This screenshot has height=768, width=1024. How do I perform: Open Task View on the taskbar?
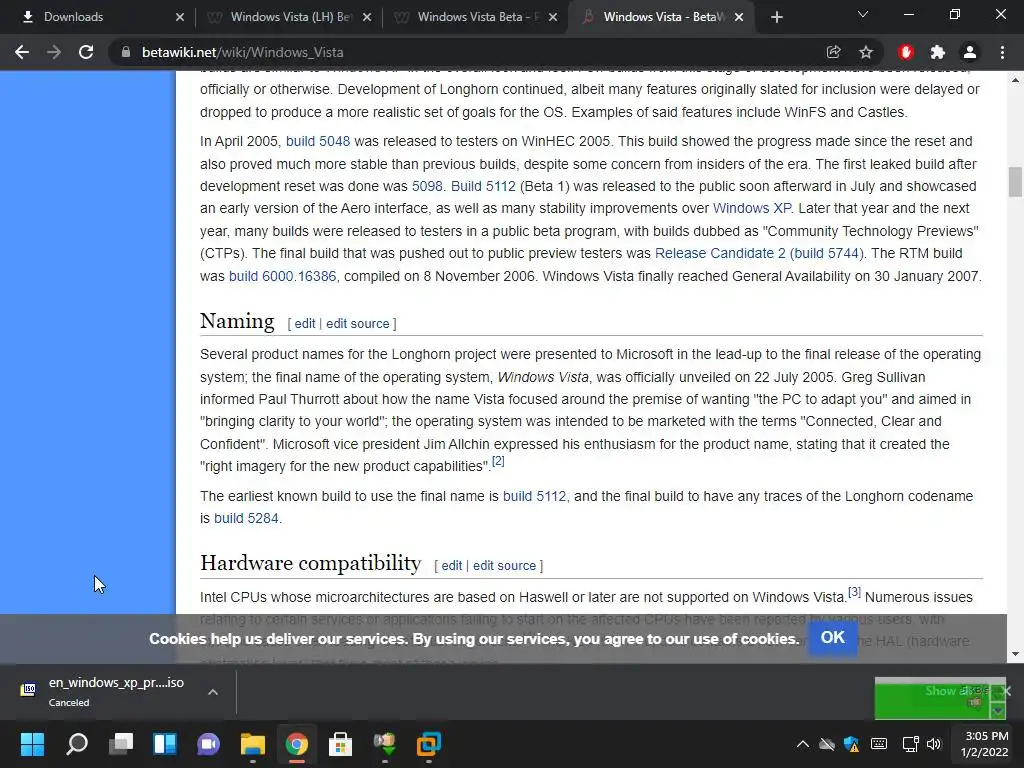[x=121, y=744]
